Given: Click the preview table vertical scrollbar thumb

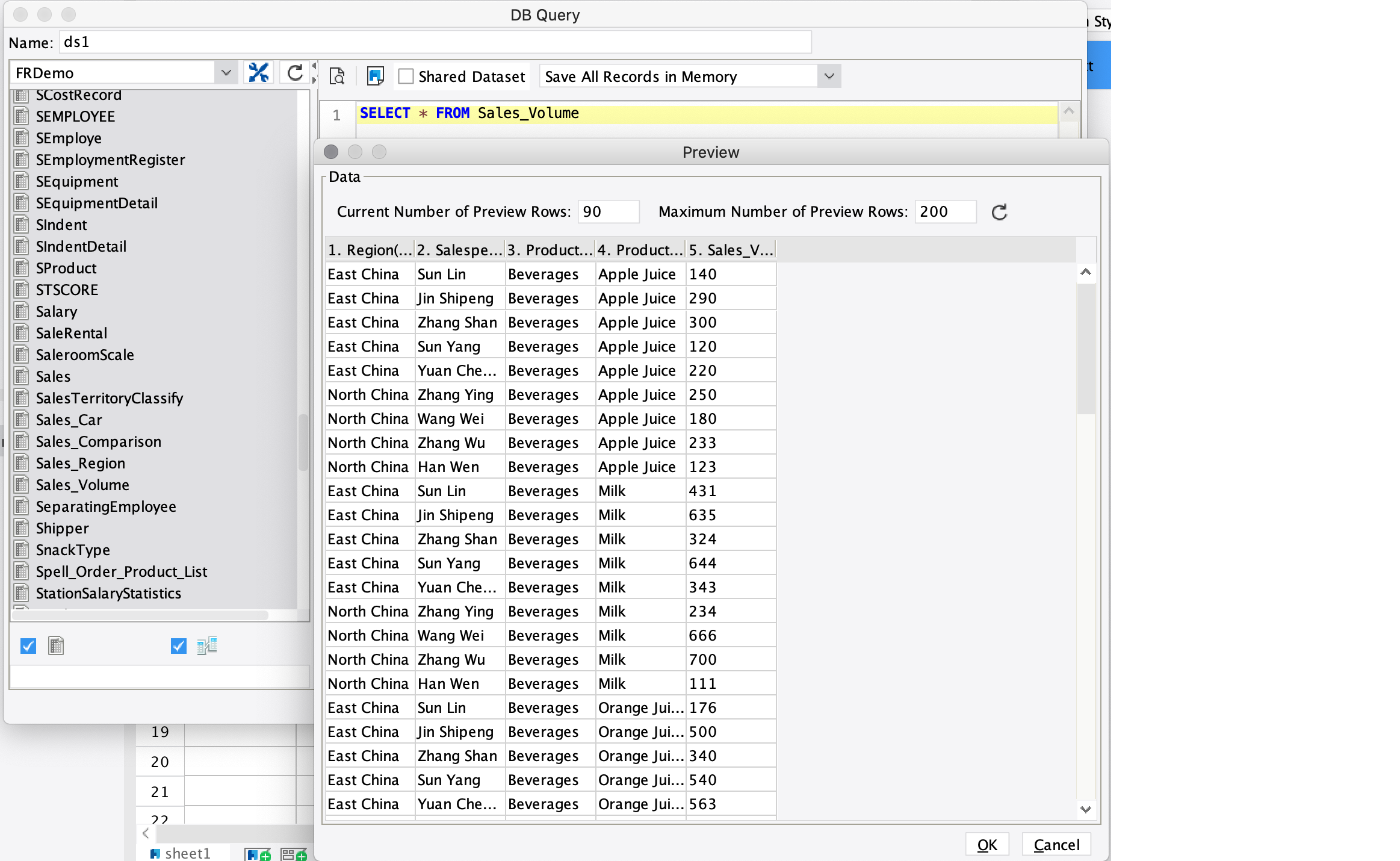Looking at the screenshot, I should tap(1086, 349).
